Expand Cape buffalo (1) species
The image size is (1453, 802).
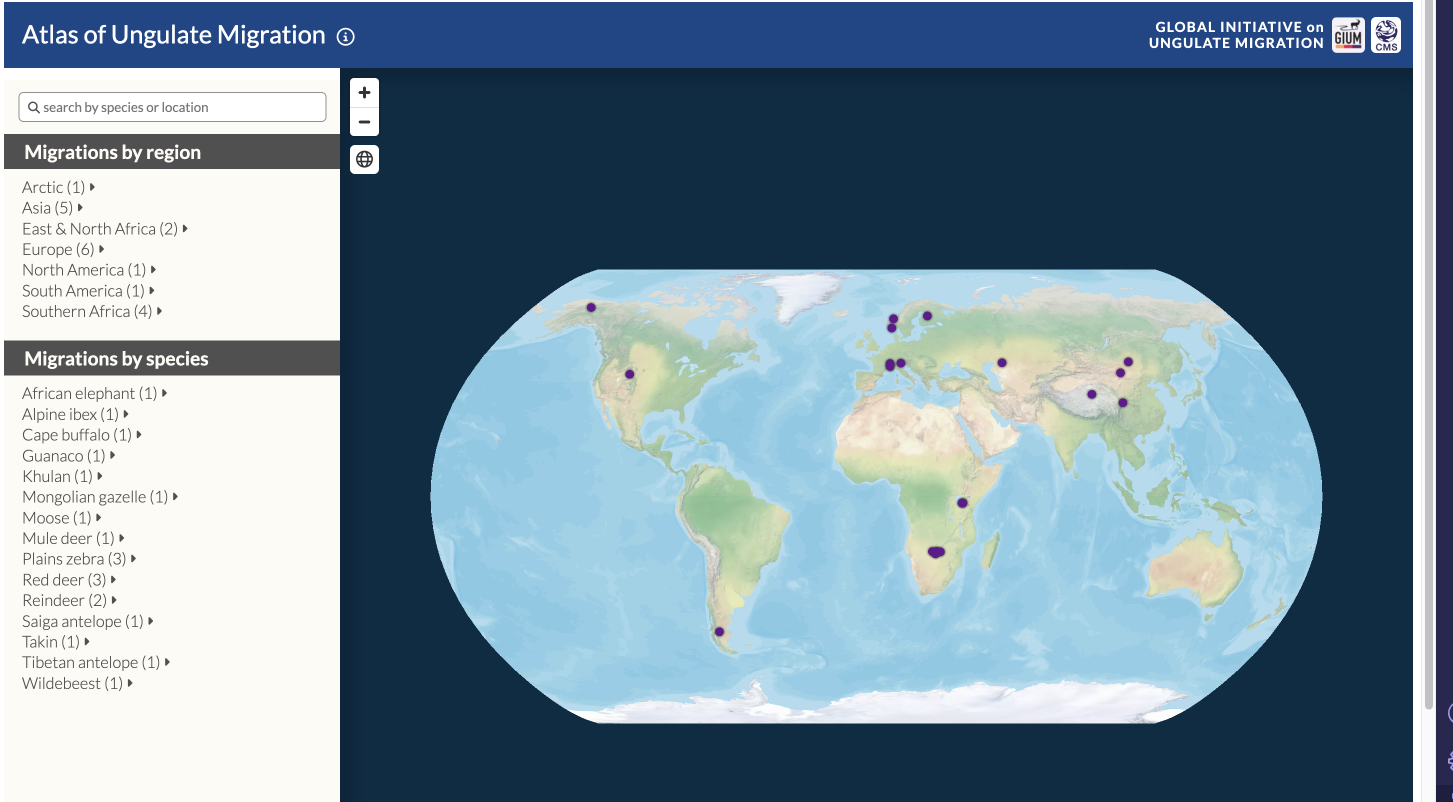click(82, 435)
